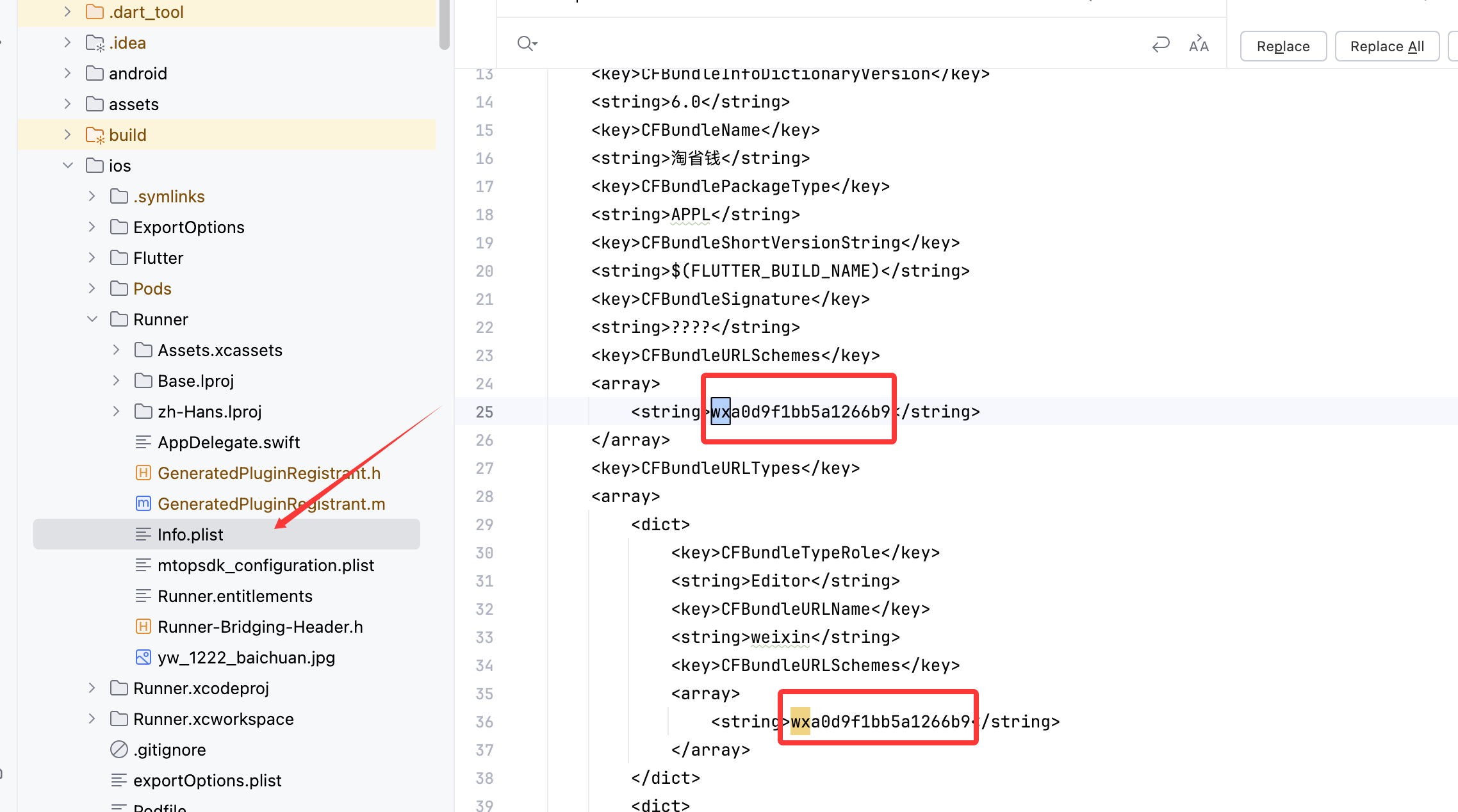Open GeneratedPluginRegistrant.m file

(x=272, y=504)
